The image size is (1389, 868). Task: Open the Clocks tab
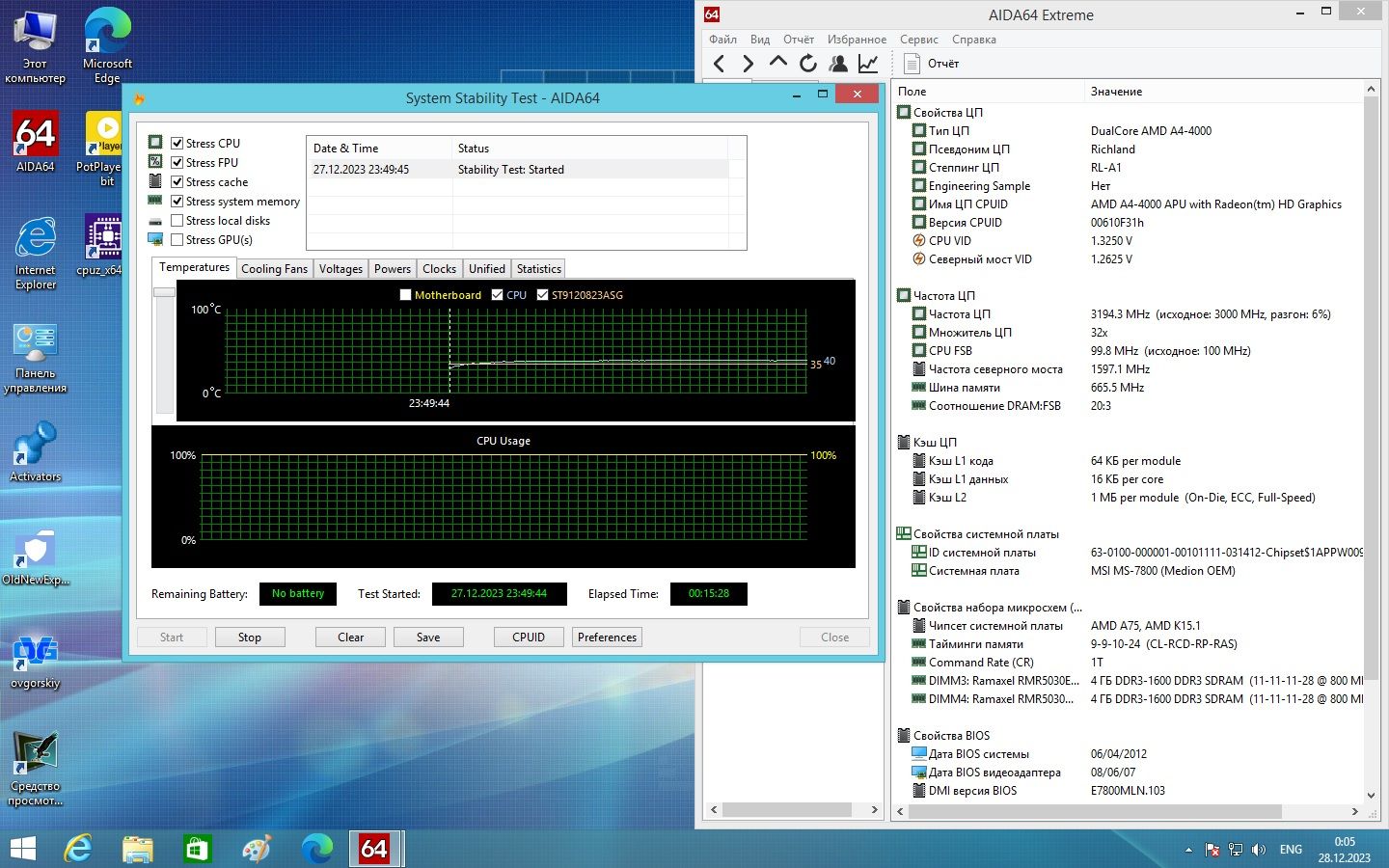439,269
